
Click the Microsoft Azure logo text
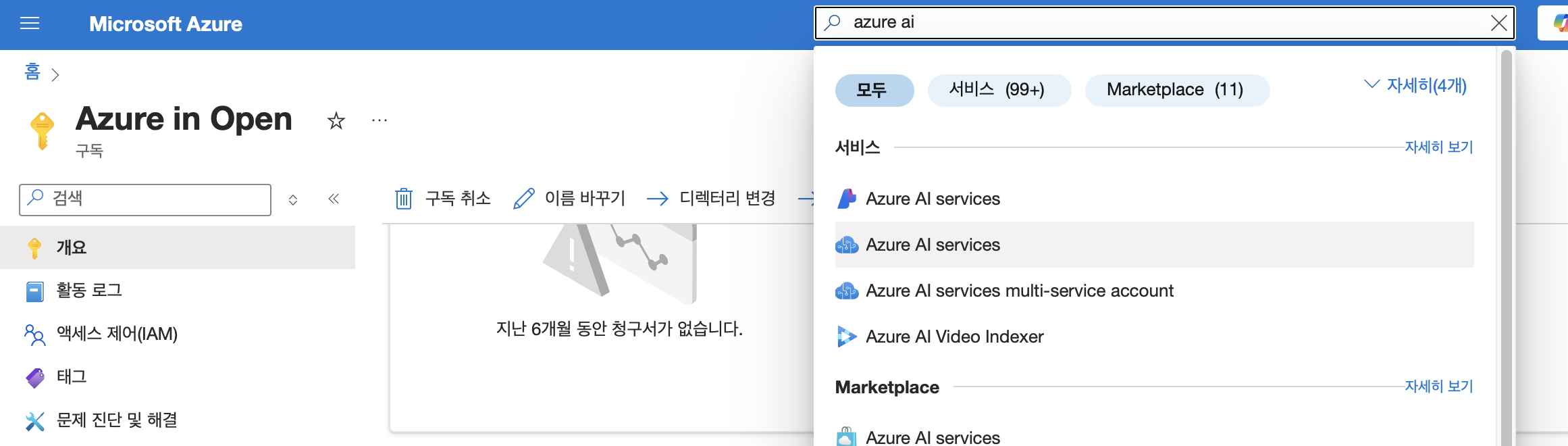165,24
